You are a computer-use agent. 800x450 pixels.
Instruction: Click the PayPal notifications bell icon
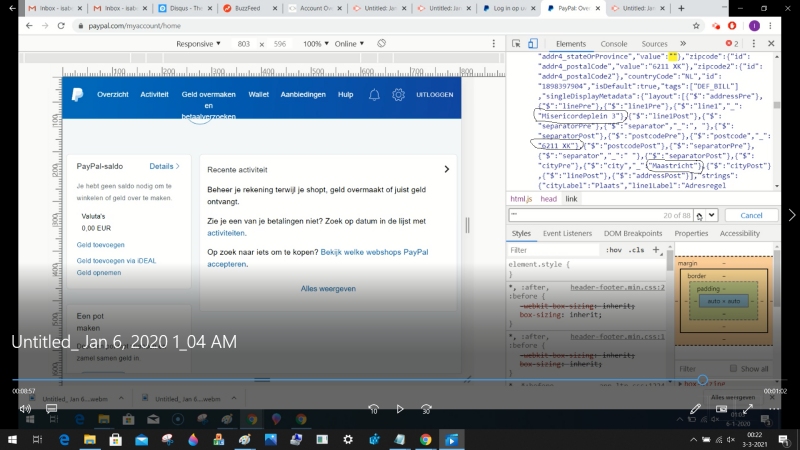pos(374,94)
